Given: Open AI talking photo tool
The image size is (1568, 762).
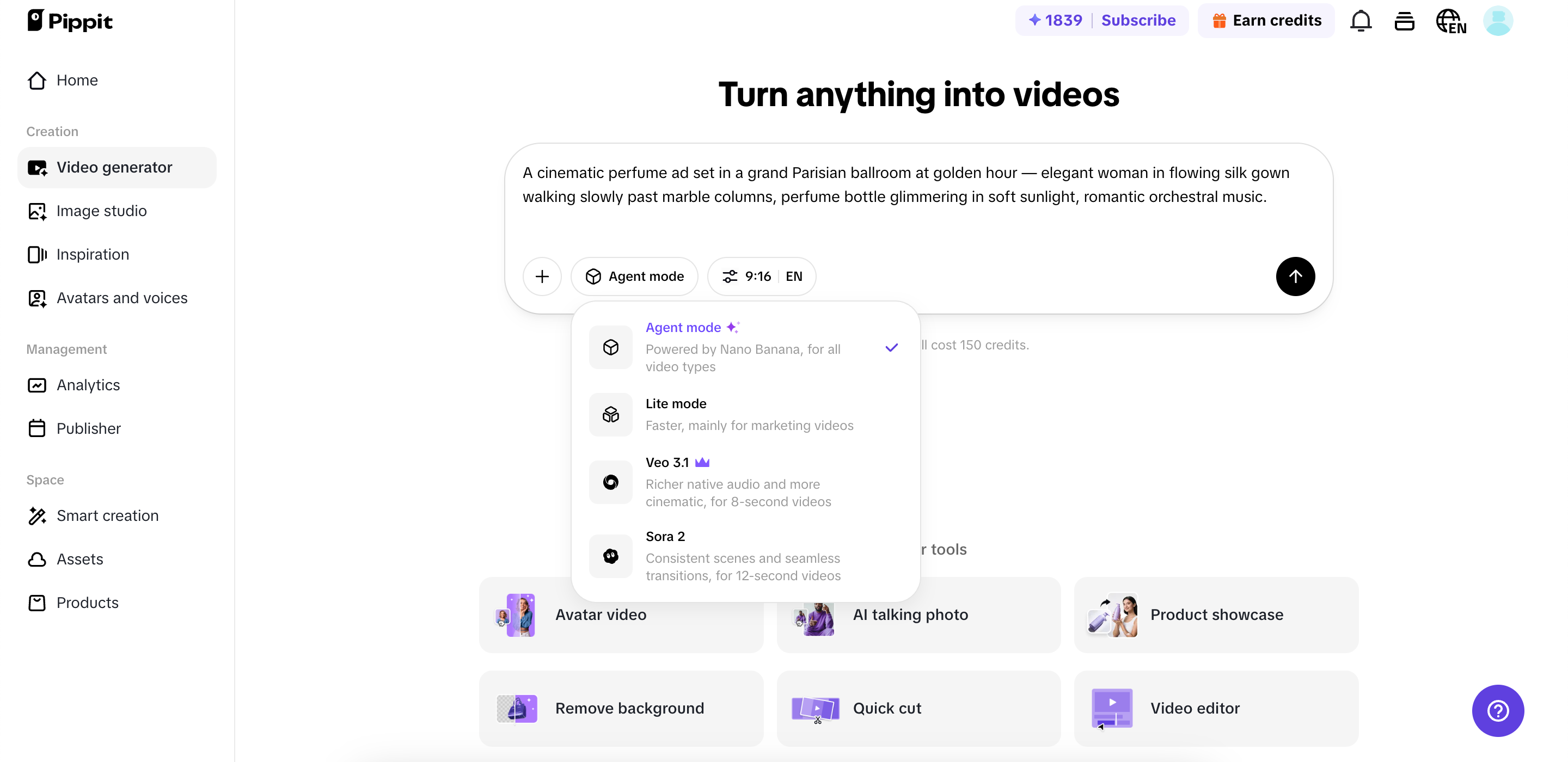Looking at the screenshot, I should click(x=918, y=614).
